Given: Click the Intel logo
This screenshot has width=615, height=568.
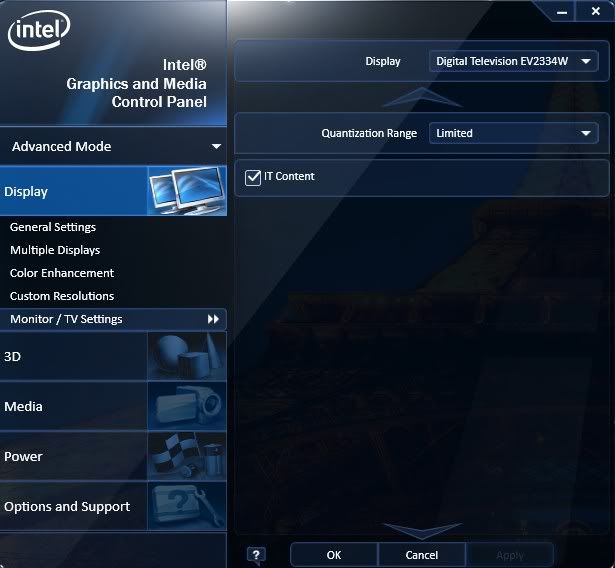Looking at the screenshot, I should coord(39,30).
